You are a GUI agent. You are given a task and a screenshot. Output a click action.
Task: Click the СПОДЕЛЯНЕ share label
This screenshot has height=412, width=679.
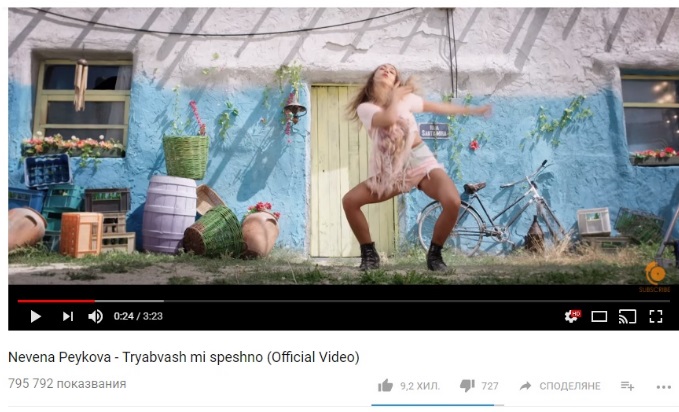pyautogui.click(x=570, y=386)
